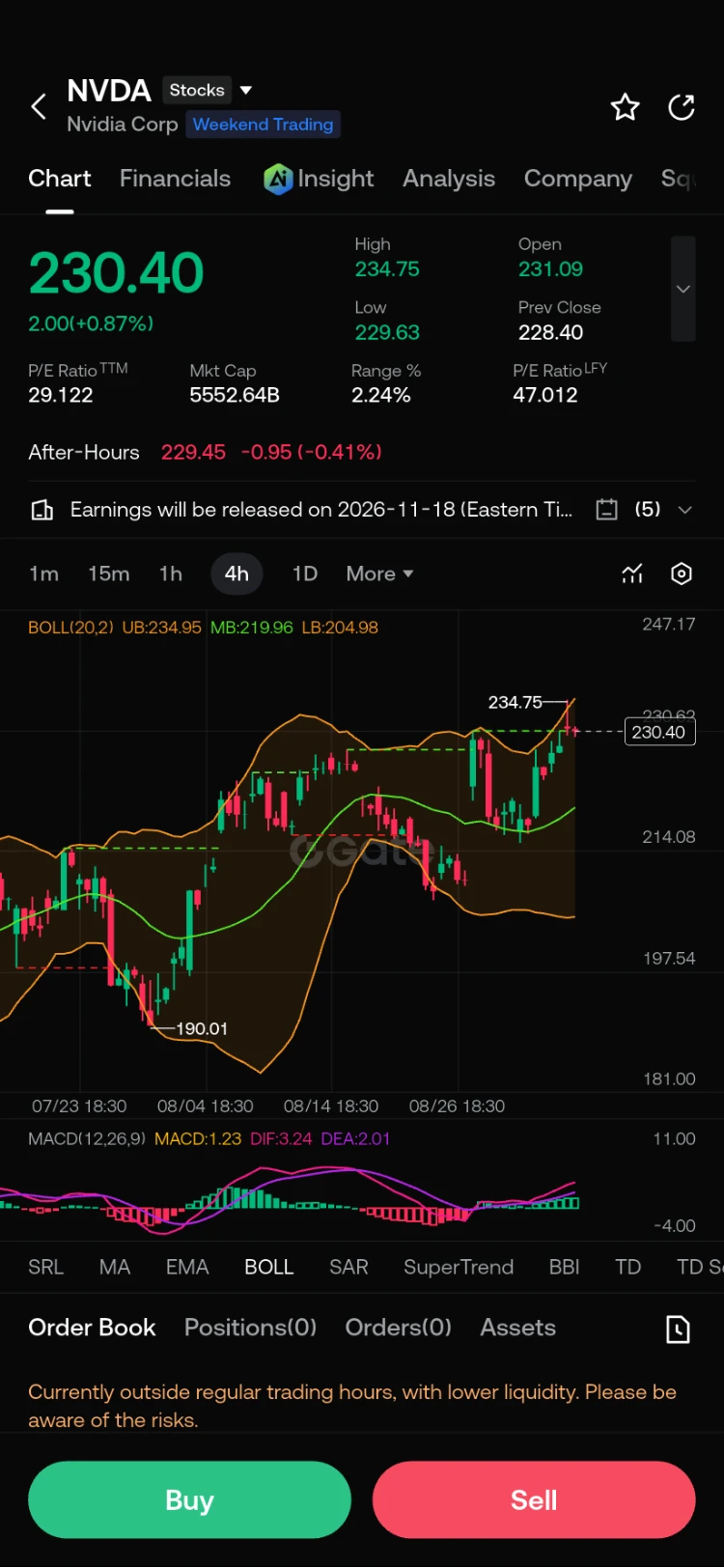This screenshot has width=724, height=1568.
Task: Tap the Open value 231.09
Action: click(551, 269)
